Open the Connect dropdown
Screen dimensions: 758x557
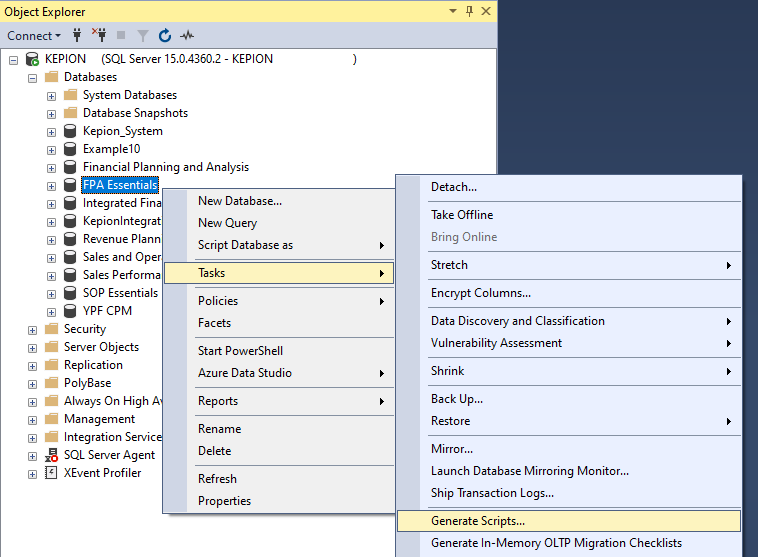click(x=34, y=36)
